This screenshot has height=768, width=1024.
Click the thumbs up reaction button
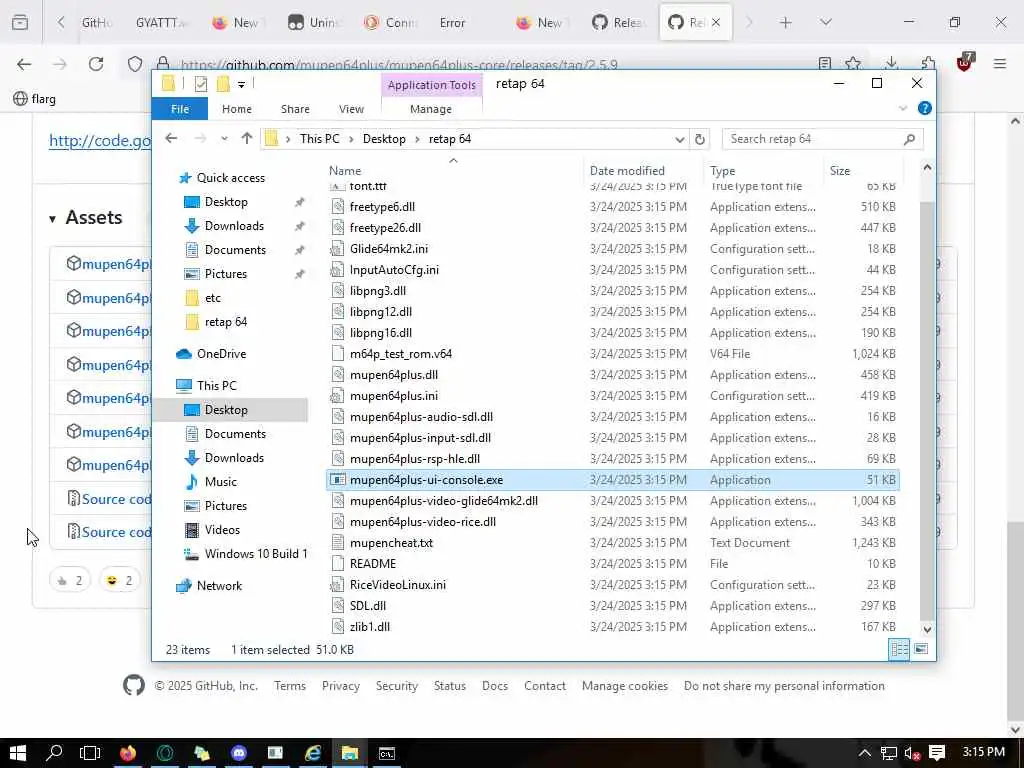click(x=70, y=580)
